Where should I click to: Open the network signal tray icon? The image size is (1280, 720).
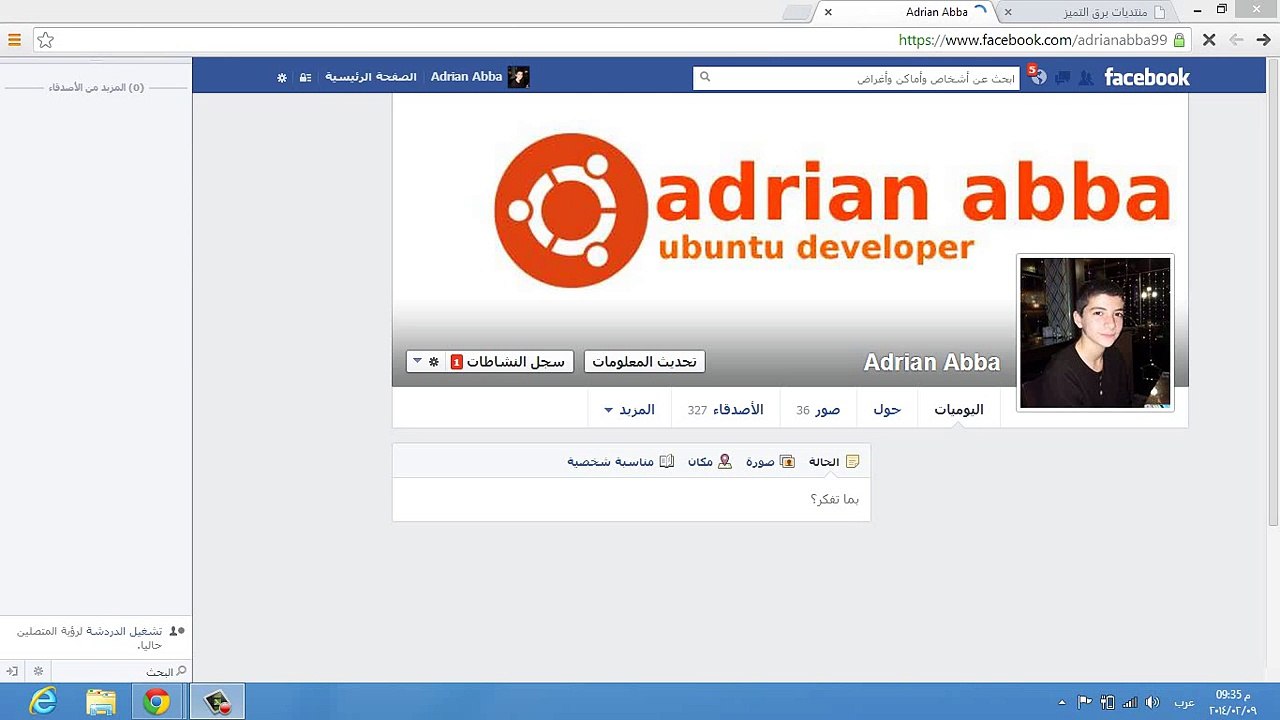1130,702
